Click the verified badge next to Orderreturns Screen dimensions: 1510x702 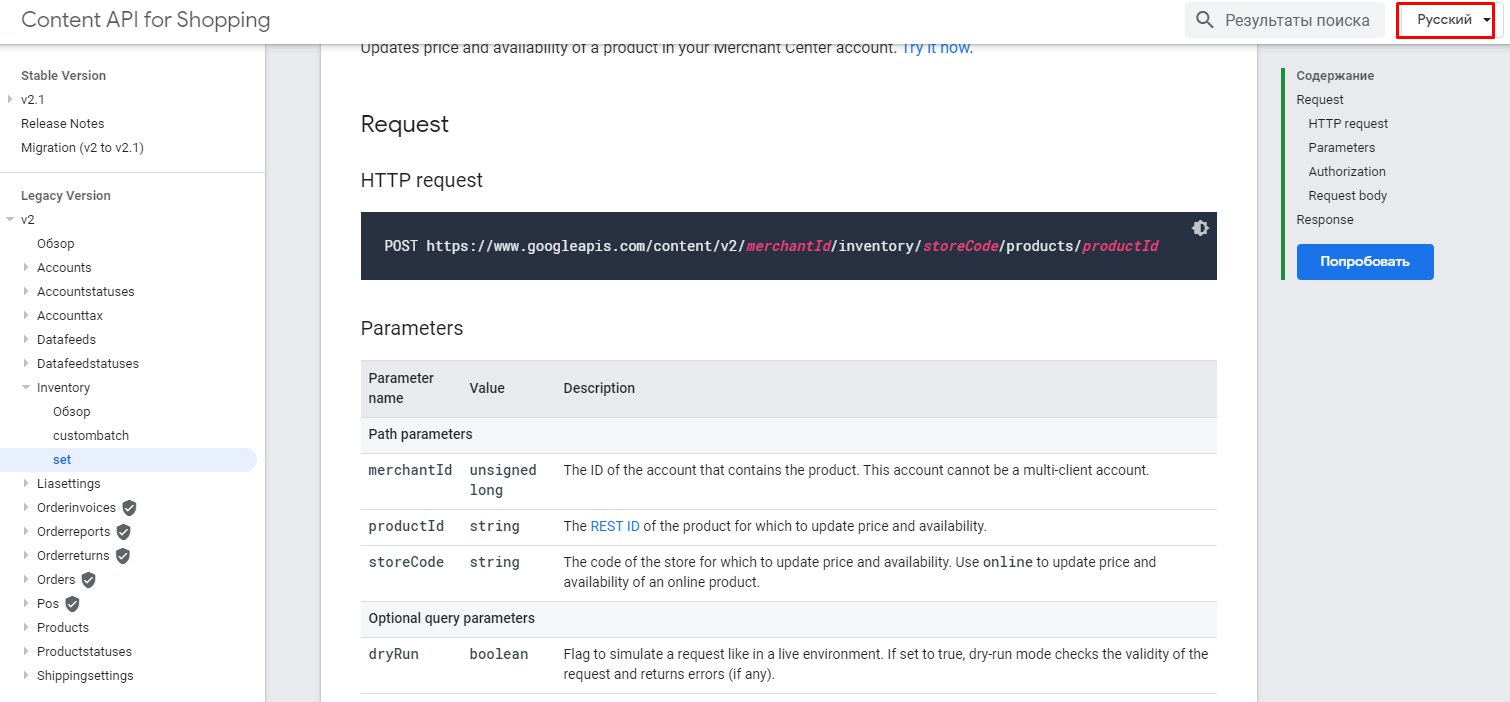[x=123, y=556]
